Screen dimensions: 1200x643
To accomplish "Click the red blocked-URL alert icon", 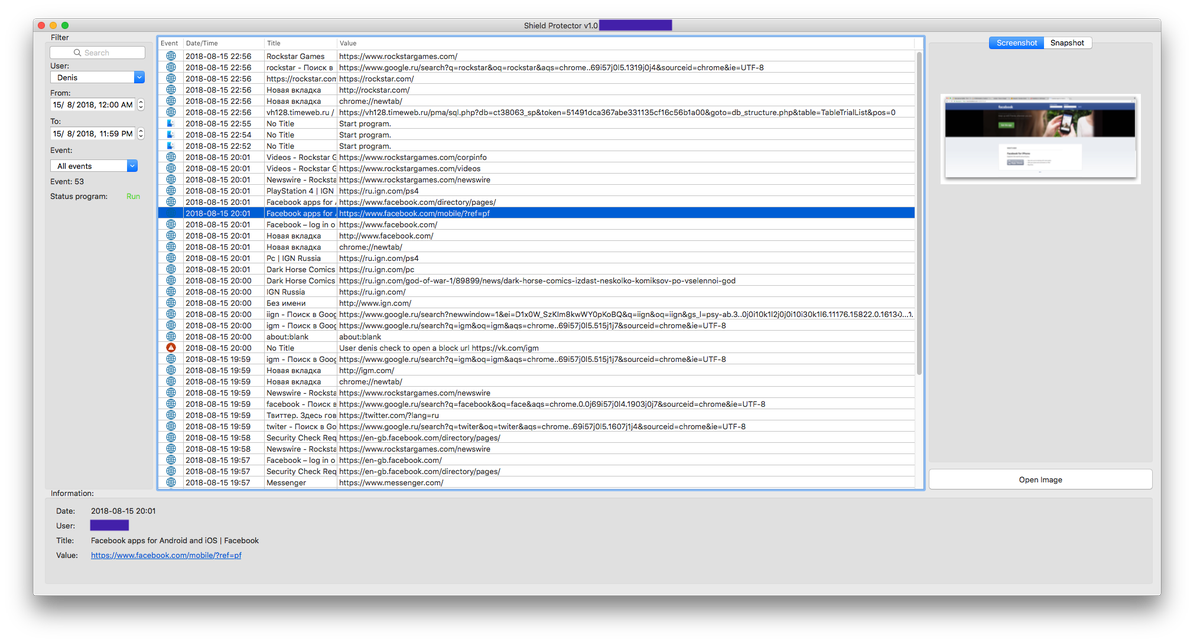I will [x=169, y=347].
